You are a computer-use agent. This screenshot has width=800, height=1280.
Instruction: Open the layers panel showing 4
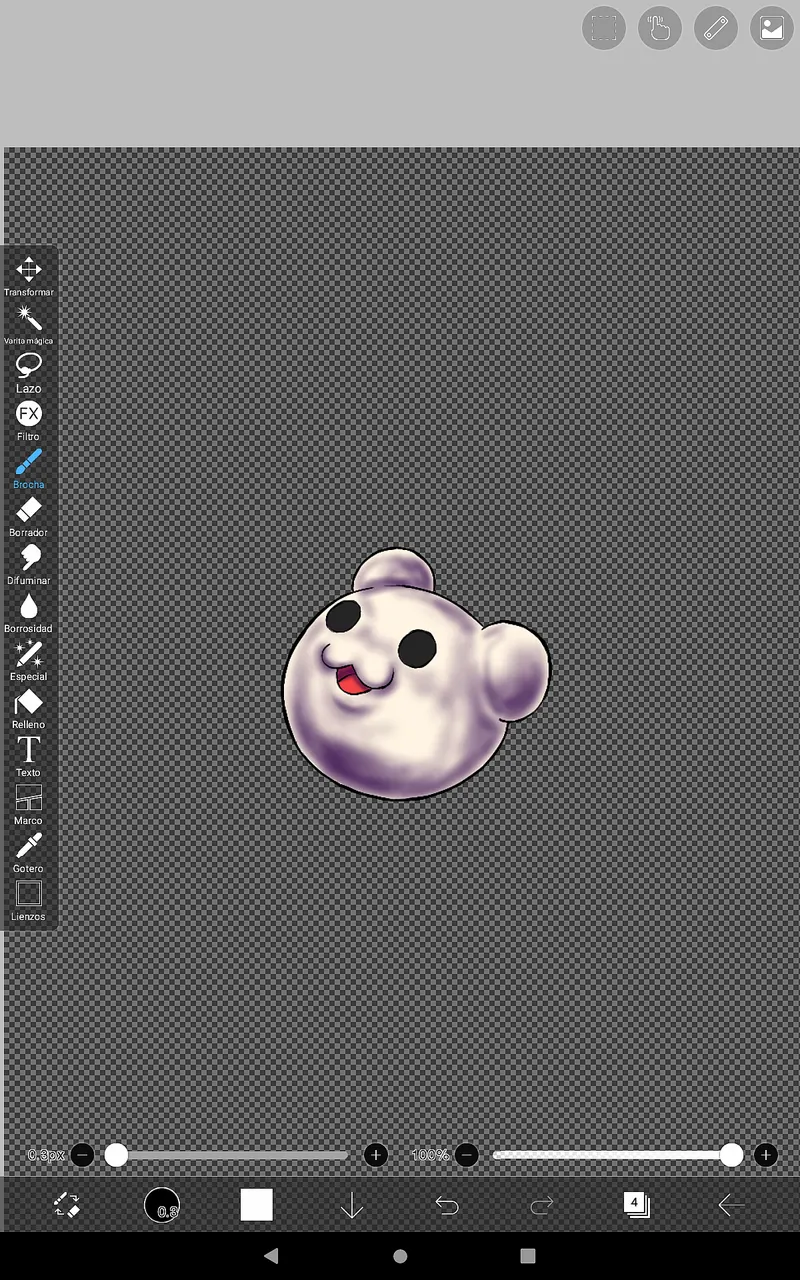pos(636,1205)
